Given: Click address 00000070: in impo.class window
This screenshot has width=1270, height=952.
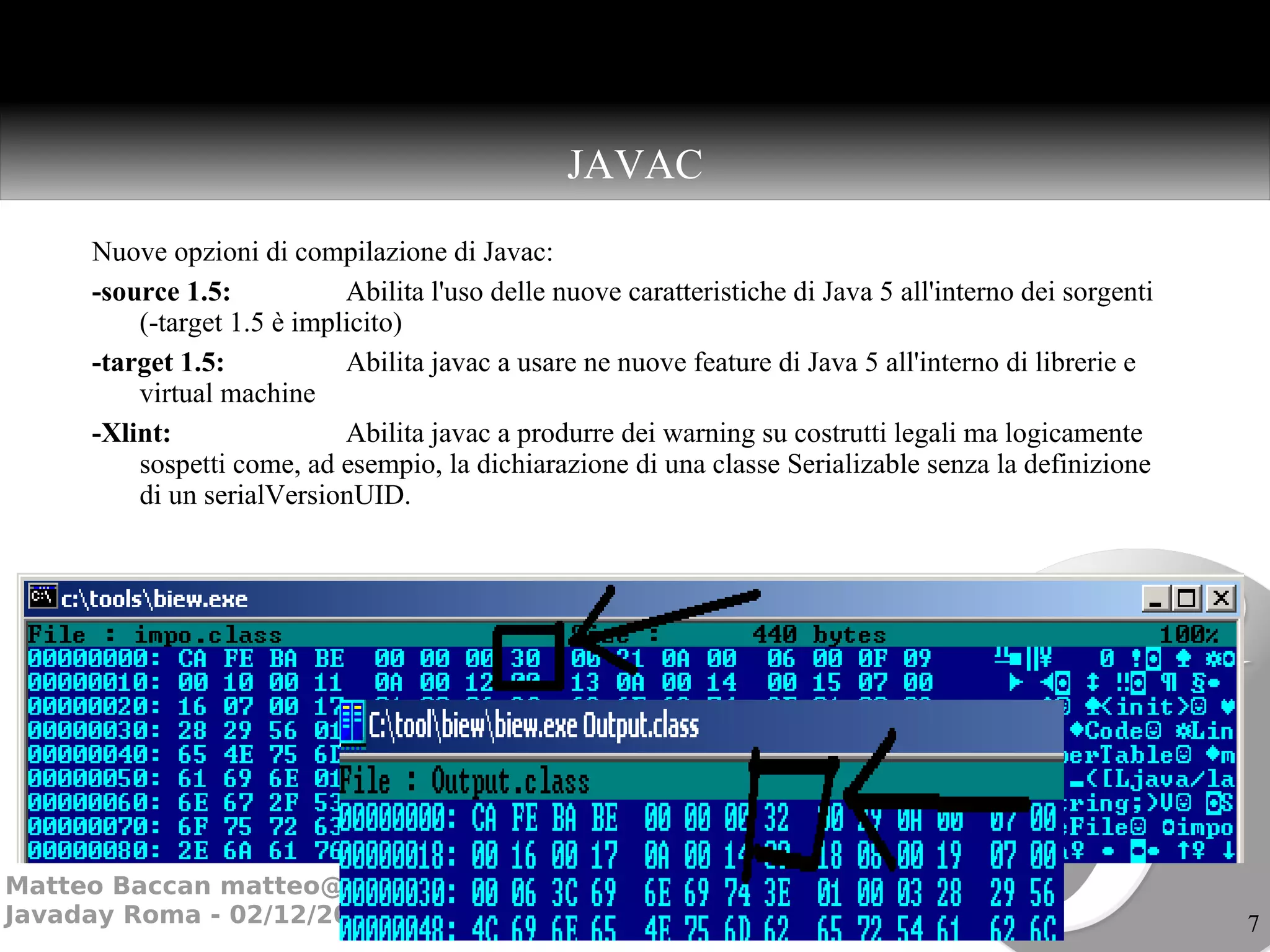Looking at the screenshot, I should [x=94, y=827].
